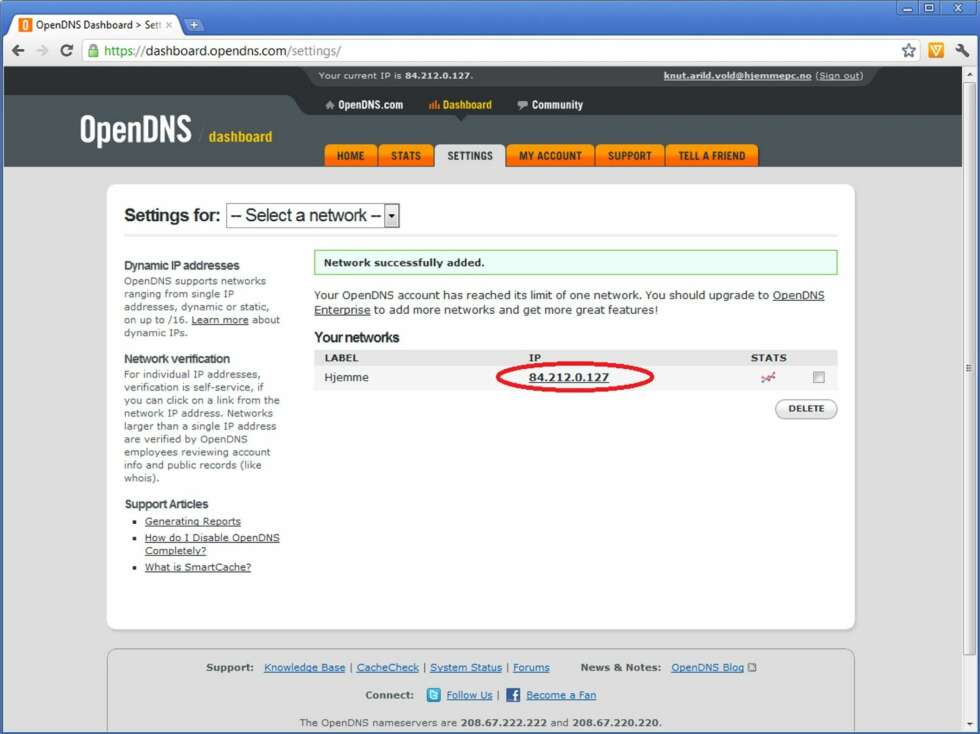Open the wrench settings menu
Image resolution: width=980 pixels, height=734 pixels.
click(962, 51)
